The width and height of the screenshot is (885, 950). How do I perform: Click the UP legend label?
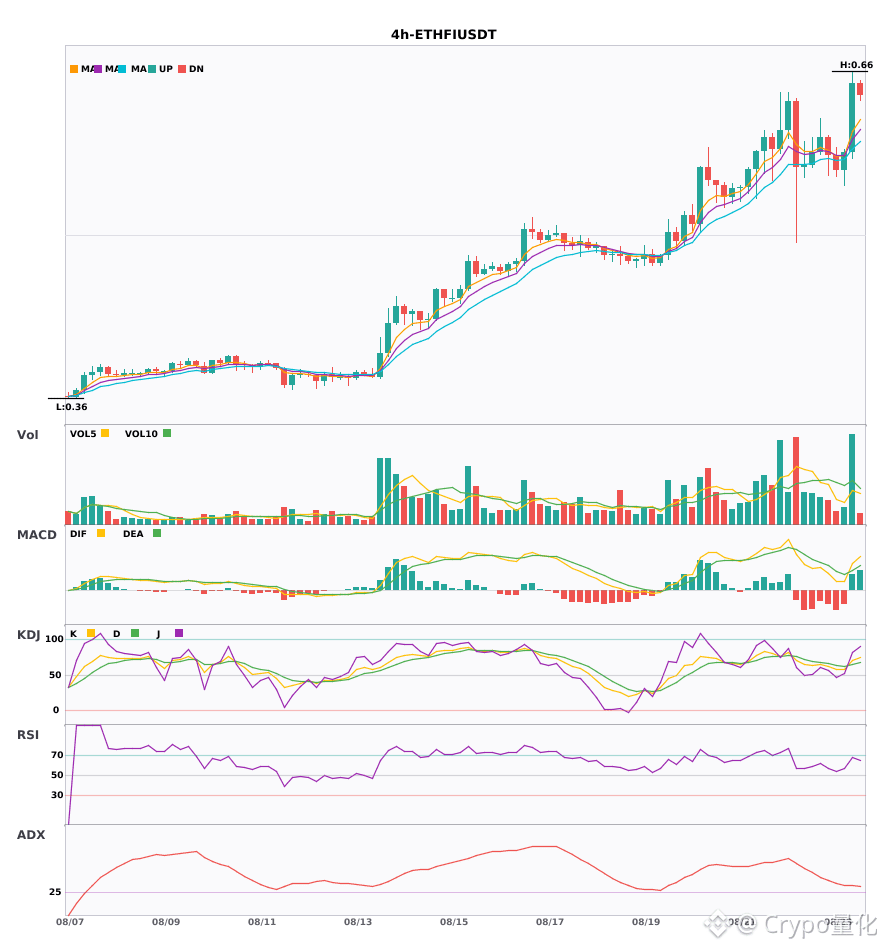[x=166, y=69]
